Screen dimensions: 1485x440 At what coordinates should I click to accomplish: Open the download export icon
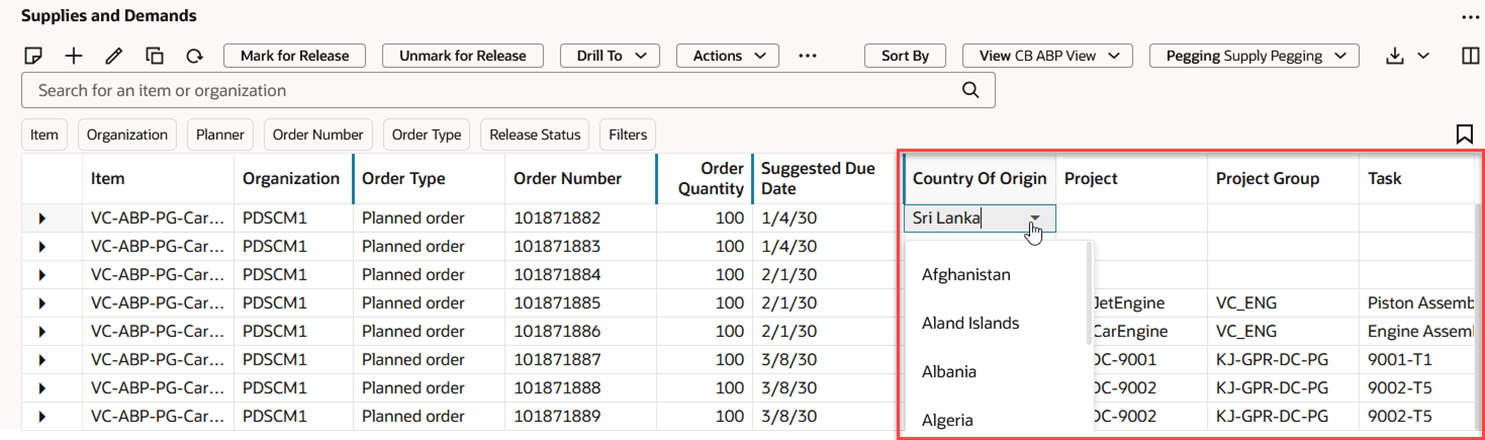pyautogui.click(x=1396, y=56)
